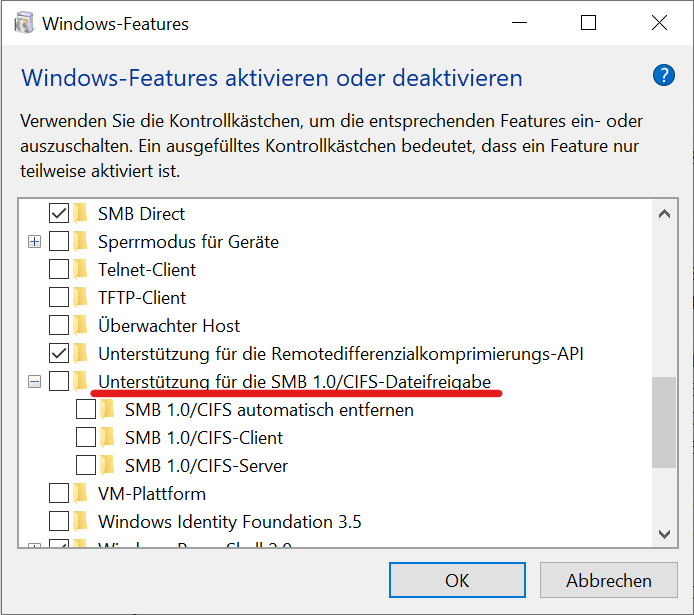Select the Telnet-Client folder icon
This screenshot has width=694, height=615.
point(80,269)
